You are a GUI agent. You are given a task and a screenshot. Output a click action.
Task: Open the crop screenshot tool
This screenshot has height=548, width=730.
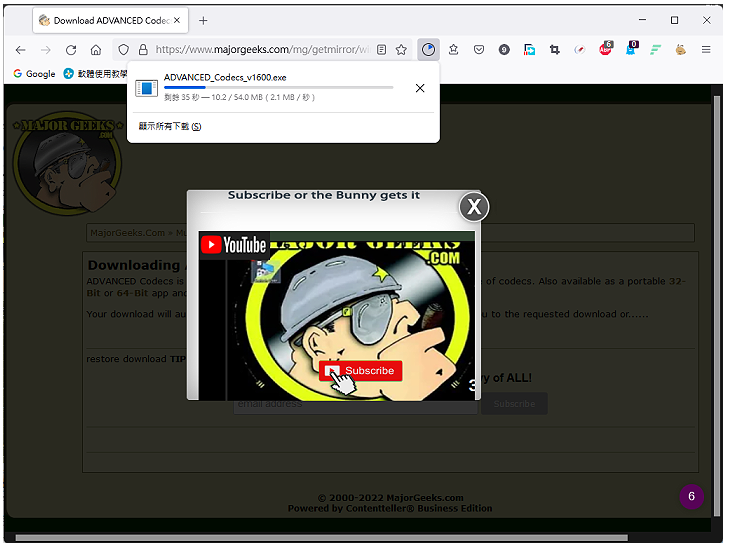(554, 49)
